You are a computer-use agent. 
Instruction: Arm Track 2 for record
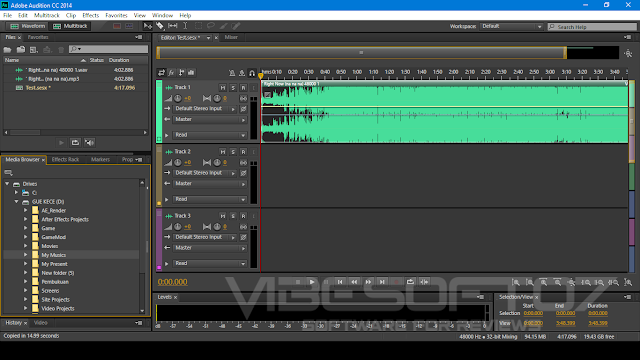pos(243,152)
